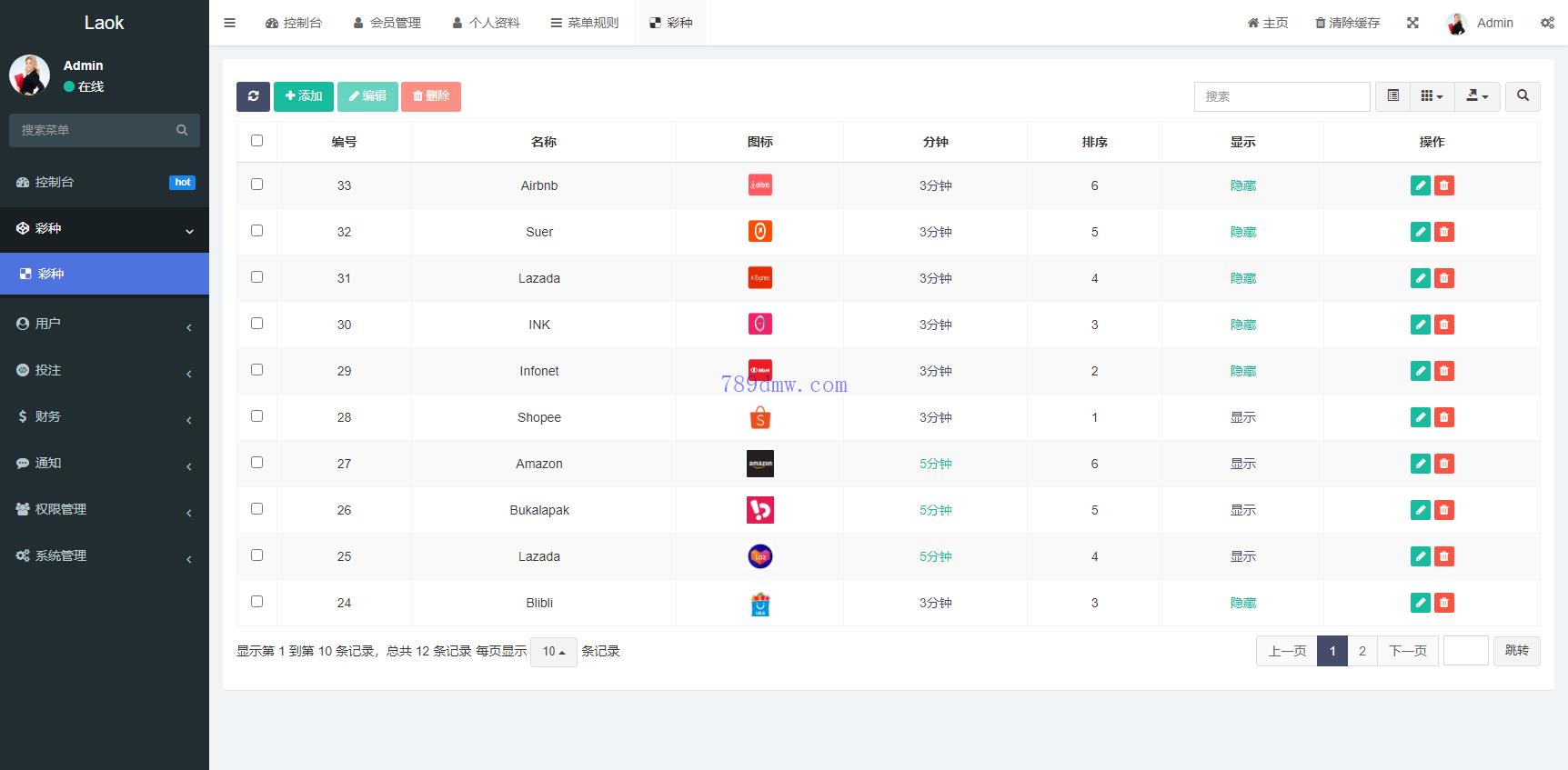Image resolution: width=1568 pixels, height=770 pixels.
Task: Click the magnifier search button beside export
Action: pyautogui.click(x=1523, y=96)
